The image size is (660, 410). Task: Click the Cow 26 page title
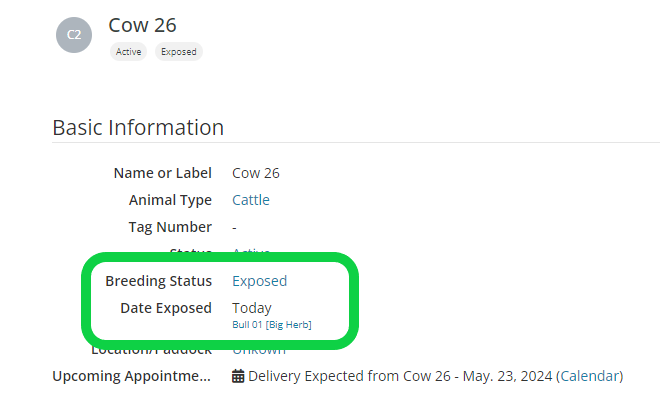point(143,25)
